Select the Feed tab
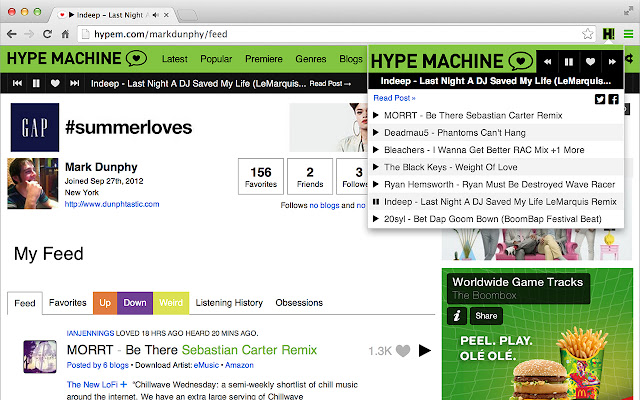 tap(25, 303)
